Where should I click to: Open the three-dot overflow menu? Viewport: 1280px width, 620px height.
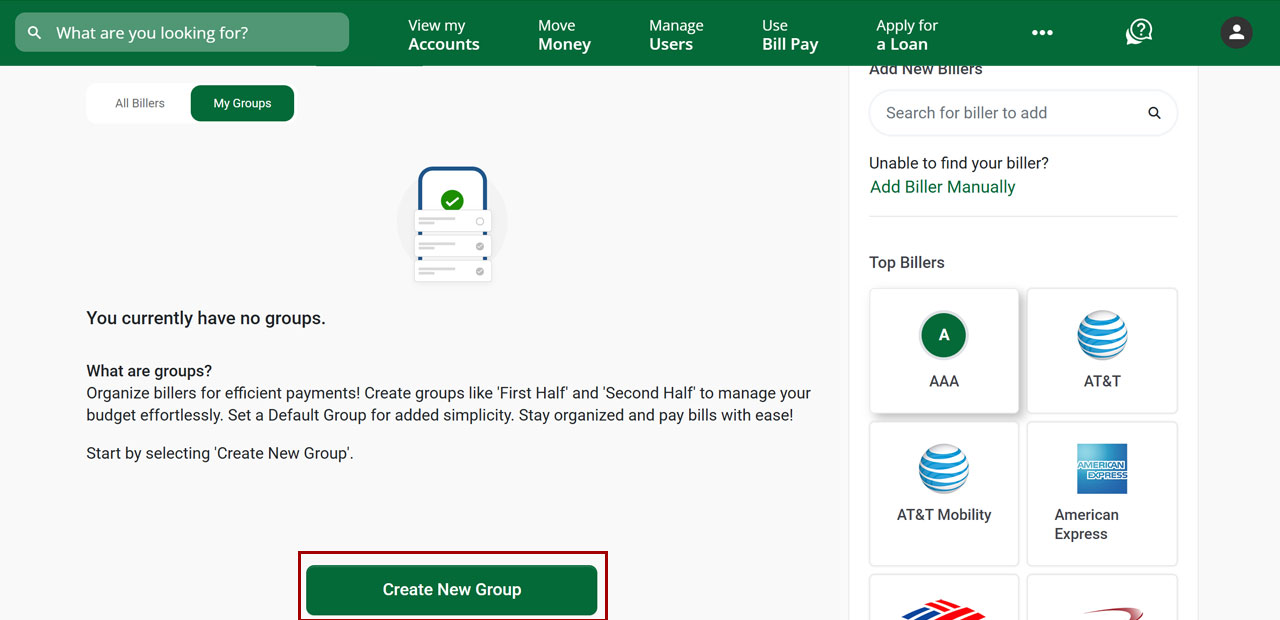click(1042, 32)
